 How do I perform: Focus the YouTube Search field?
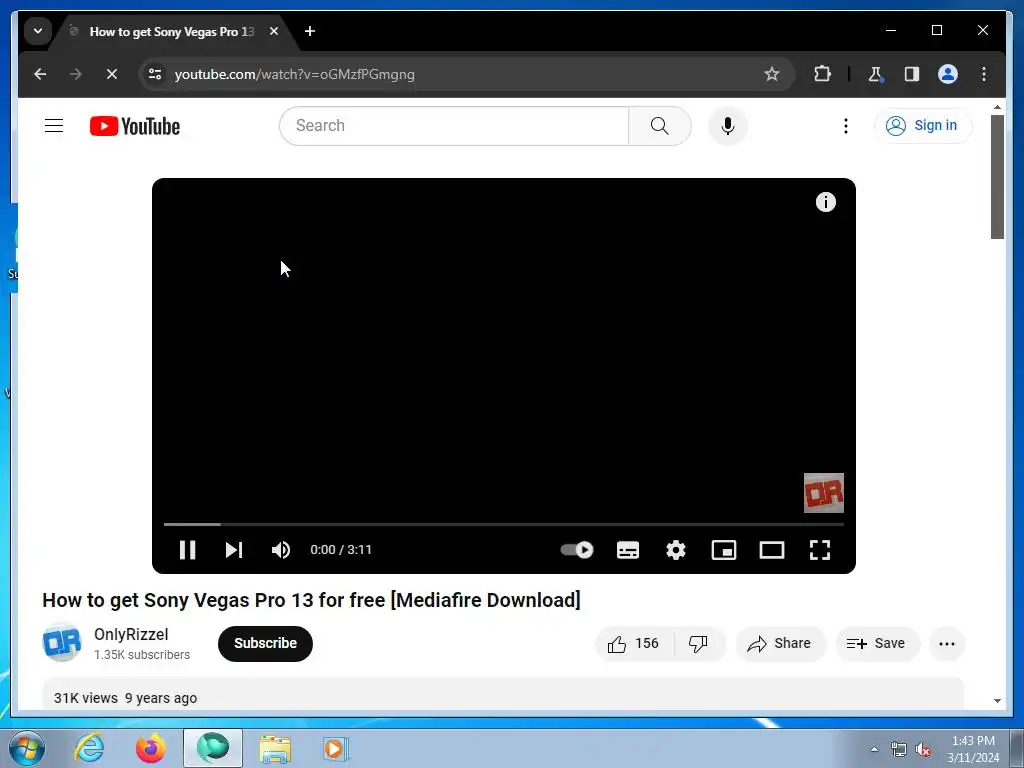click(x=454, y=125)
